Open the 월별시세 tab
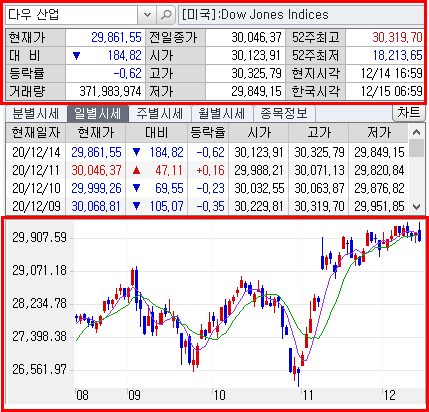Image resolution: width=429 pixels, height=412 pixels. click(x=222, y=114)
